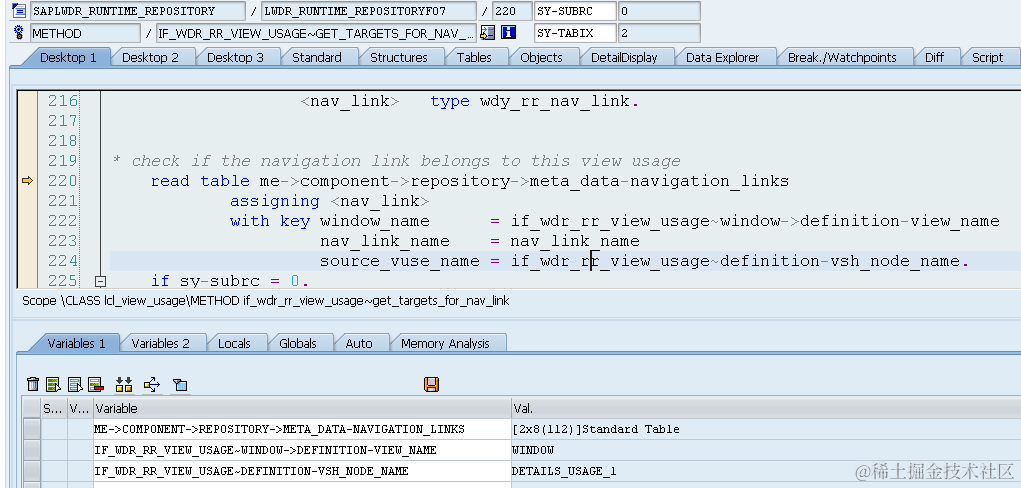
Task: Delete variables using the trash can icon
Action: click(33, 384)
